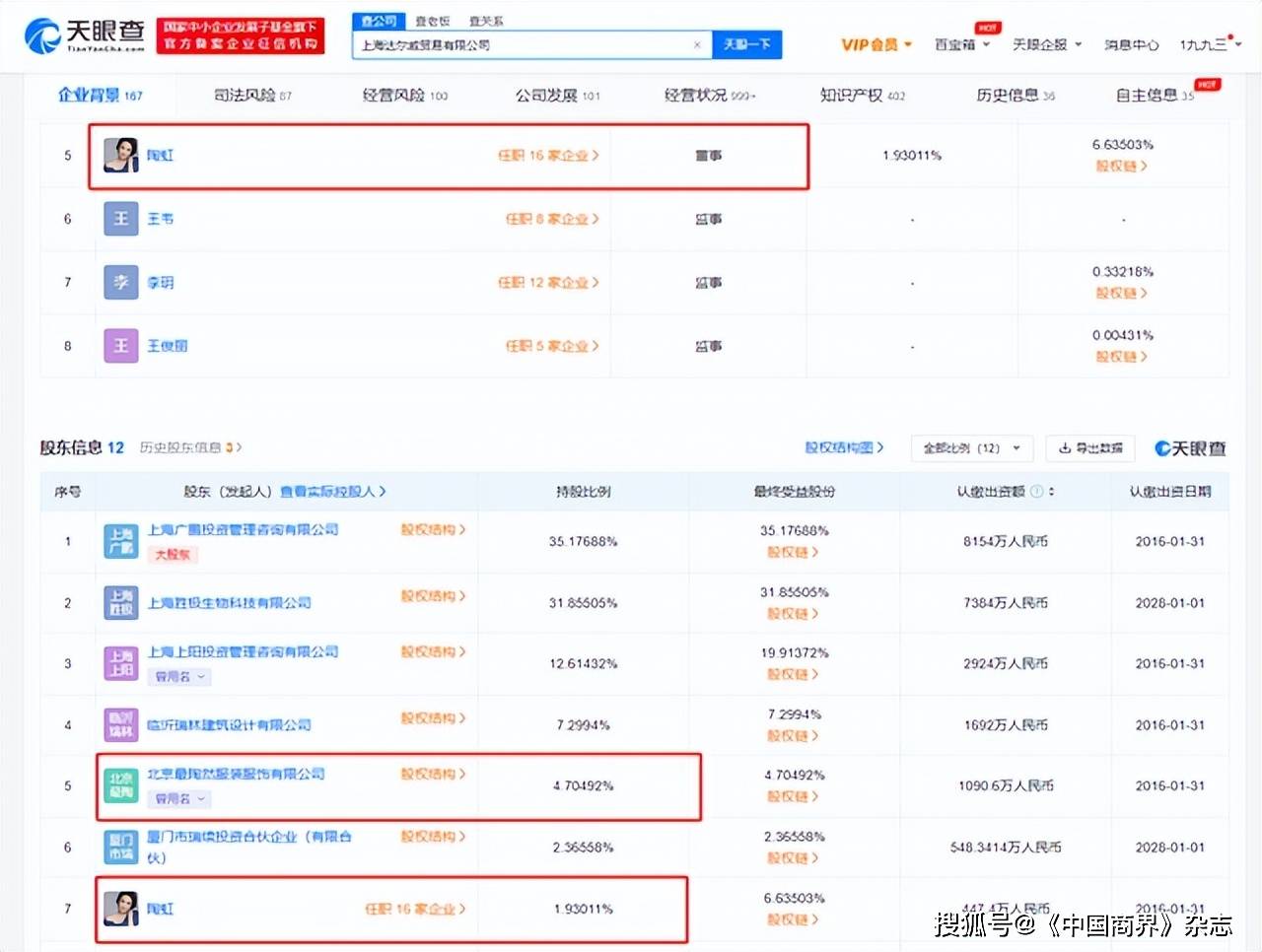Click the 上海广鹏投资管理咨询 company logo tile
The height and width of the screenshot is (952, 1262).
(x=121, y=541)
